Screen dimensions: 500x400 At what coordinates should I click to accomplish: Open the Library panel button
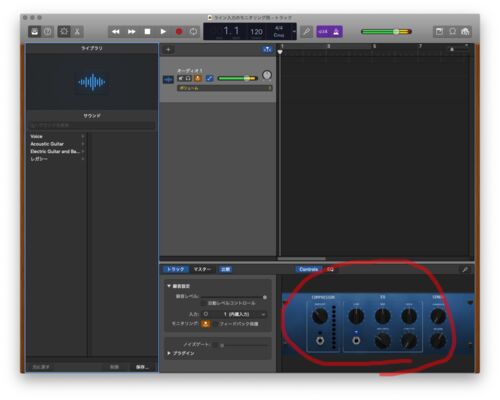pyautogui.click(x=34, y=32)
